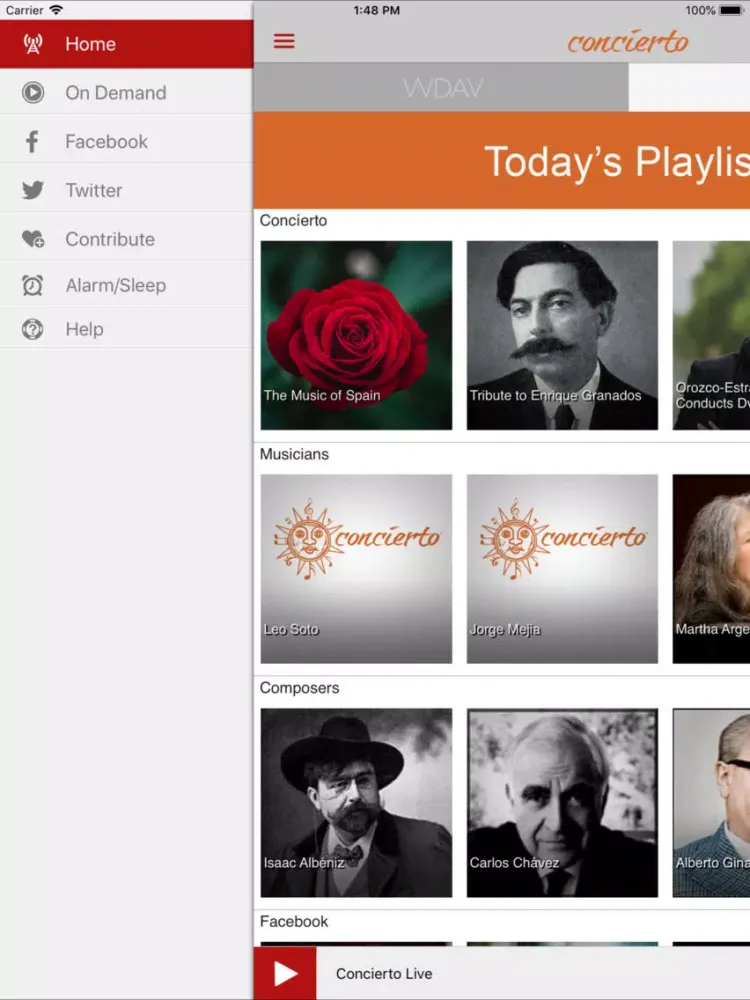Open the Alarm/Sleep menu item
Screen dimensions: 750x1000
click(126, 285)
